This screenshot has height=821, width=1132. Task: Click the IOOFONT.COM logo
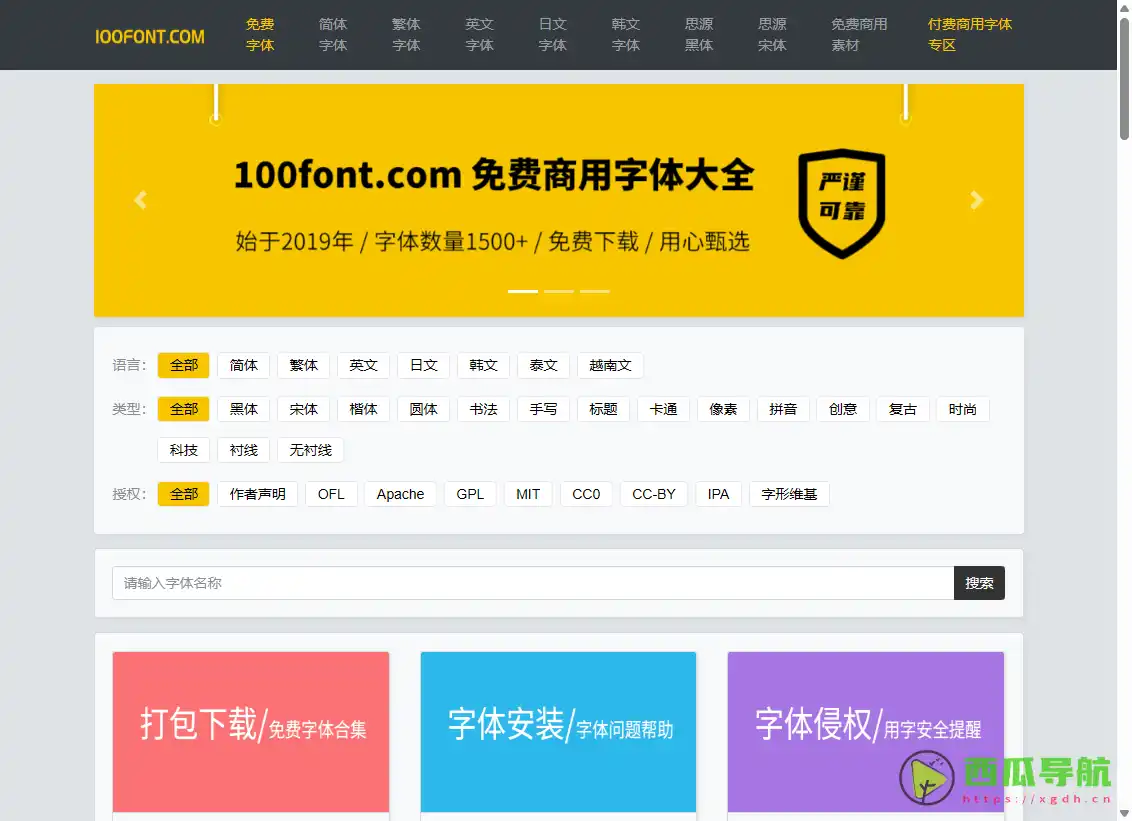point(149,35)
